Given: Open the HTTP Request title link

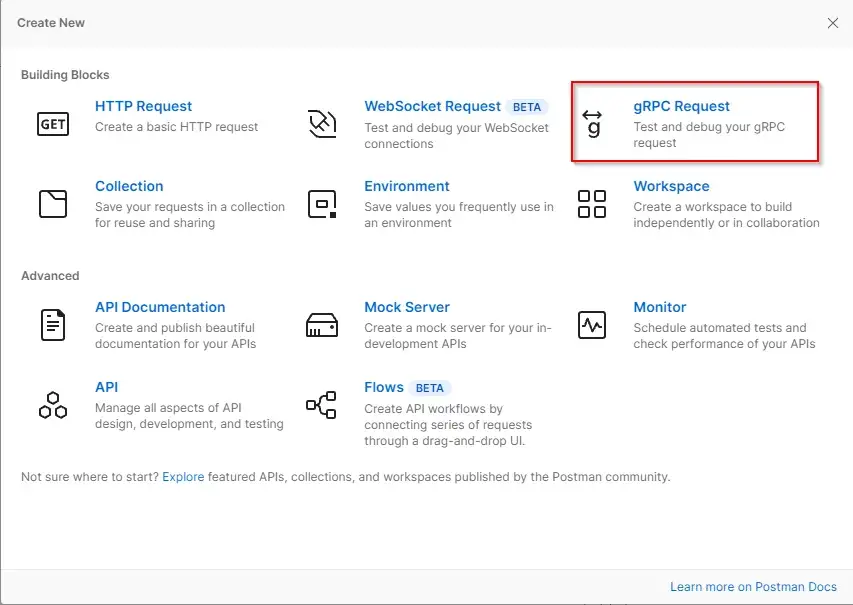Looking at the screenshot, I should click(x=143, y=106).
